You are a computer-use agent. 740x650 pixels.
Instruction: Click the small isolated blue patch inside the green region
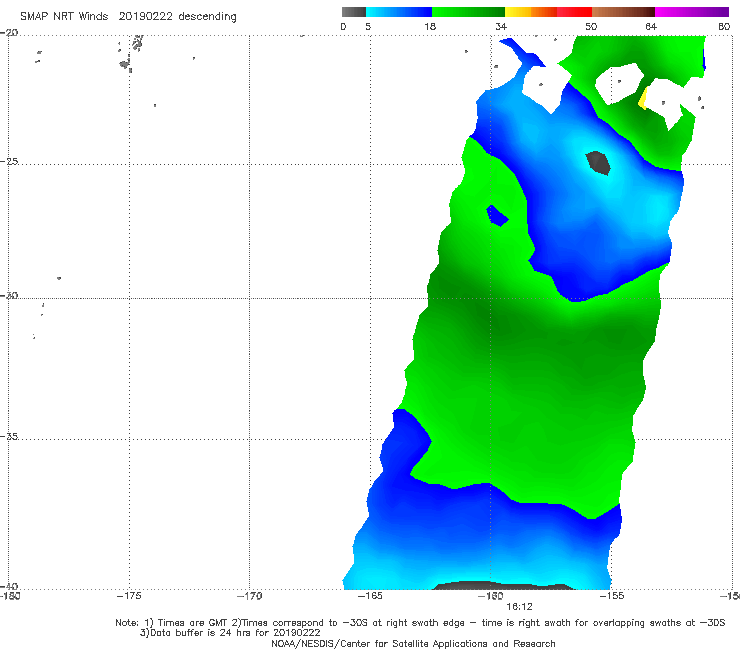497,216
